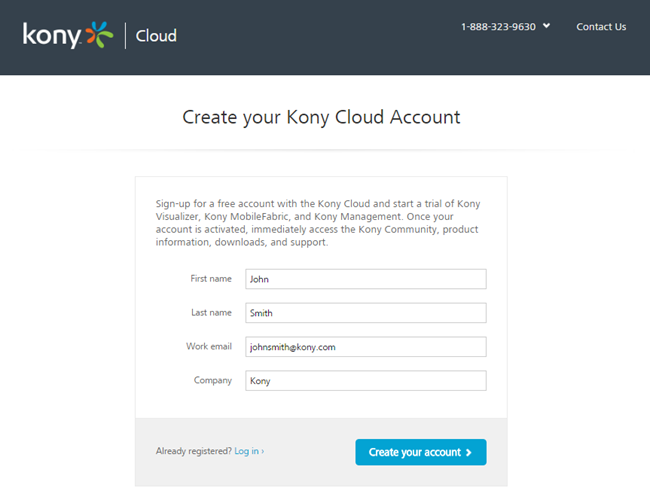Click the kony wordmark in the header
This screenshot has width=650, height=494.
[52, 36]
